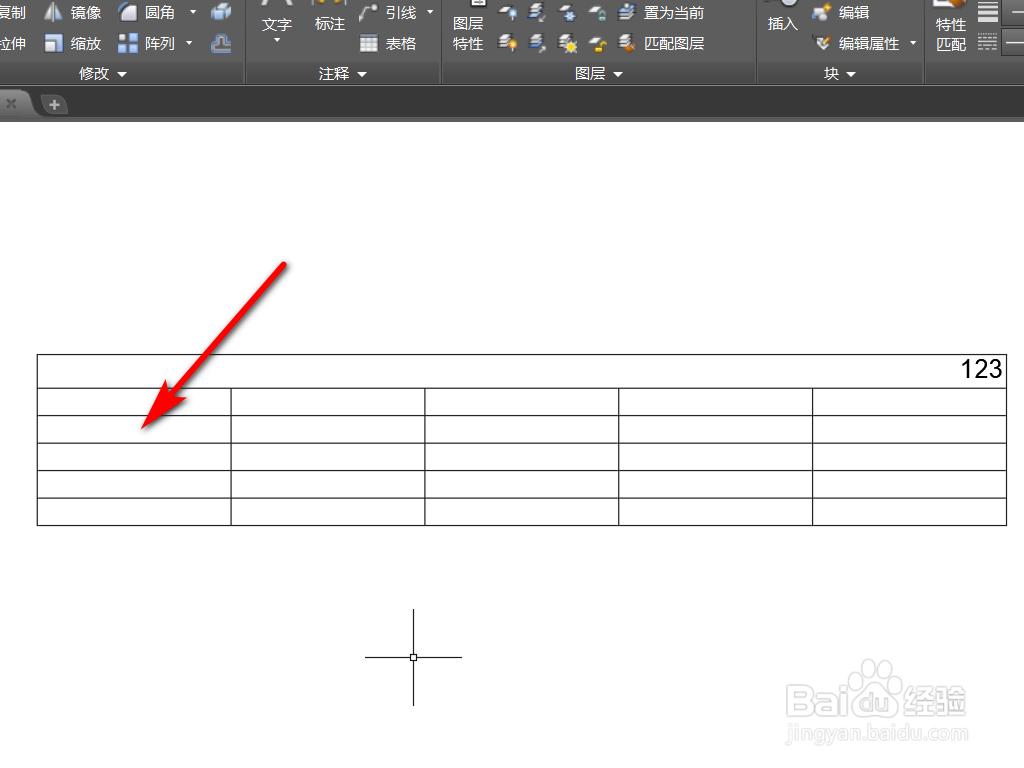This screenshot has width=1024, height=768.
Task: Open the 文字 dropdown arrow
Action: (277, 40)
